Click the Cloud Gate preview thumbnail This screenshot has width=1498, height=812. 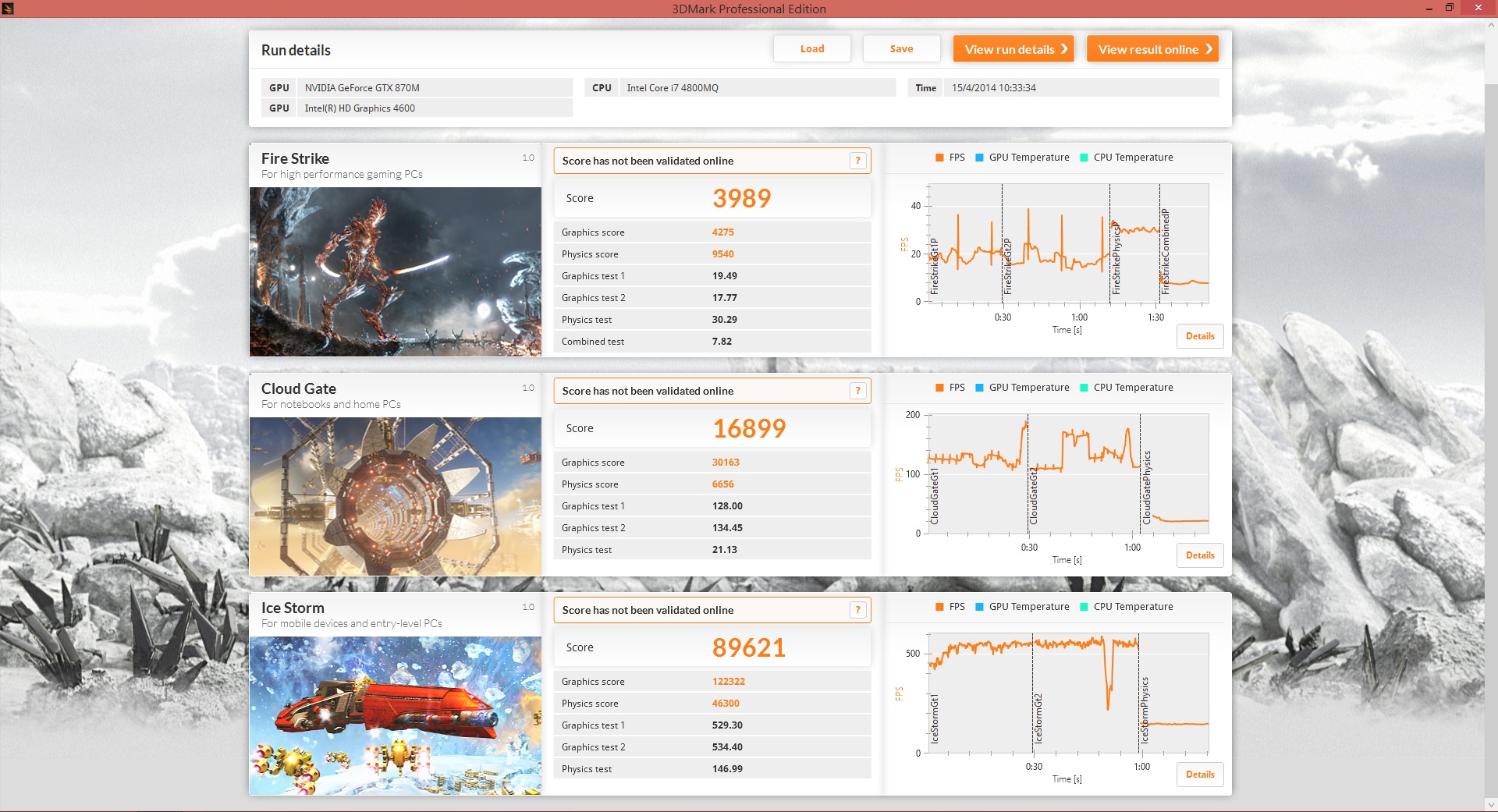pos(396,496)
